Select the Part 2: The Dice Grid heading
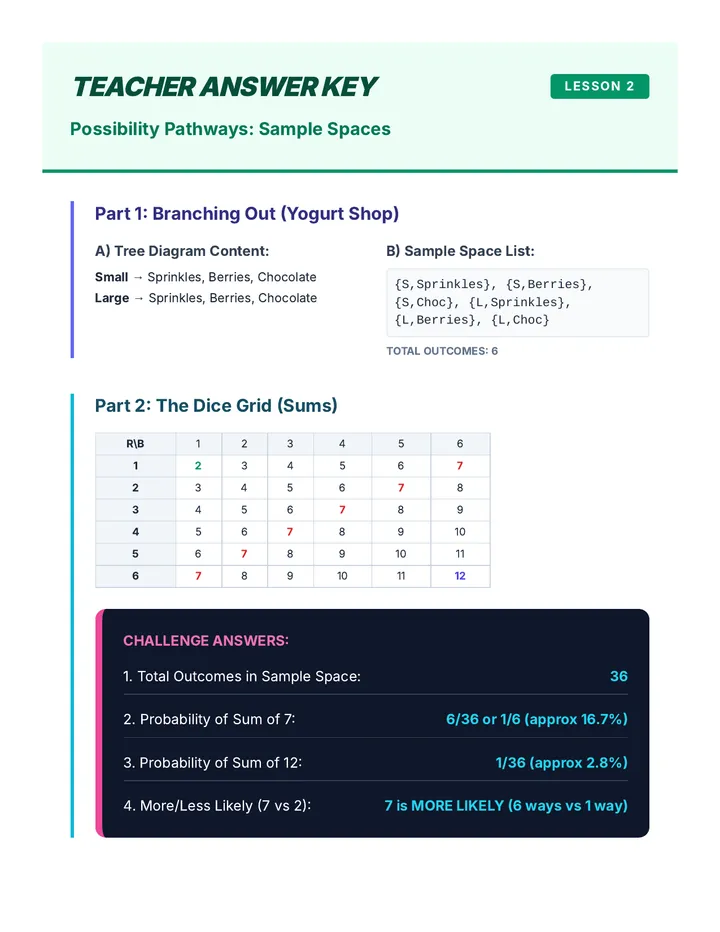This screenshot has width=720, height=932. click(x=216, y=405)
